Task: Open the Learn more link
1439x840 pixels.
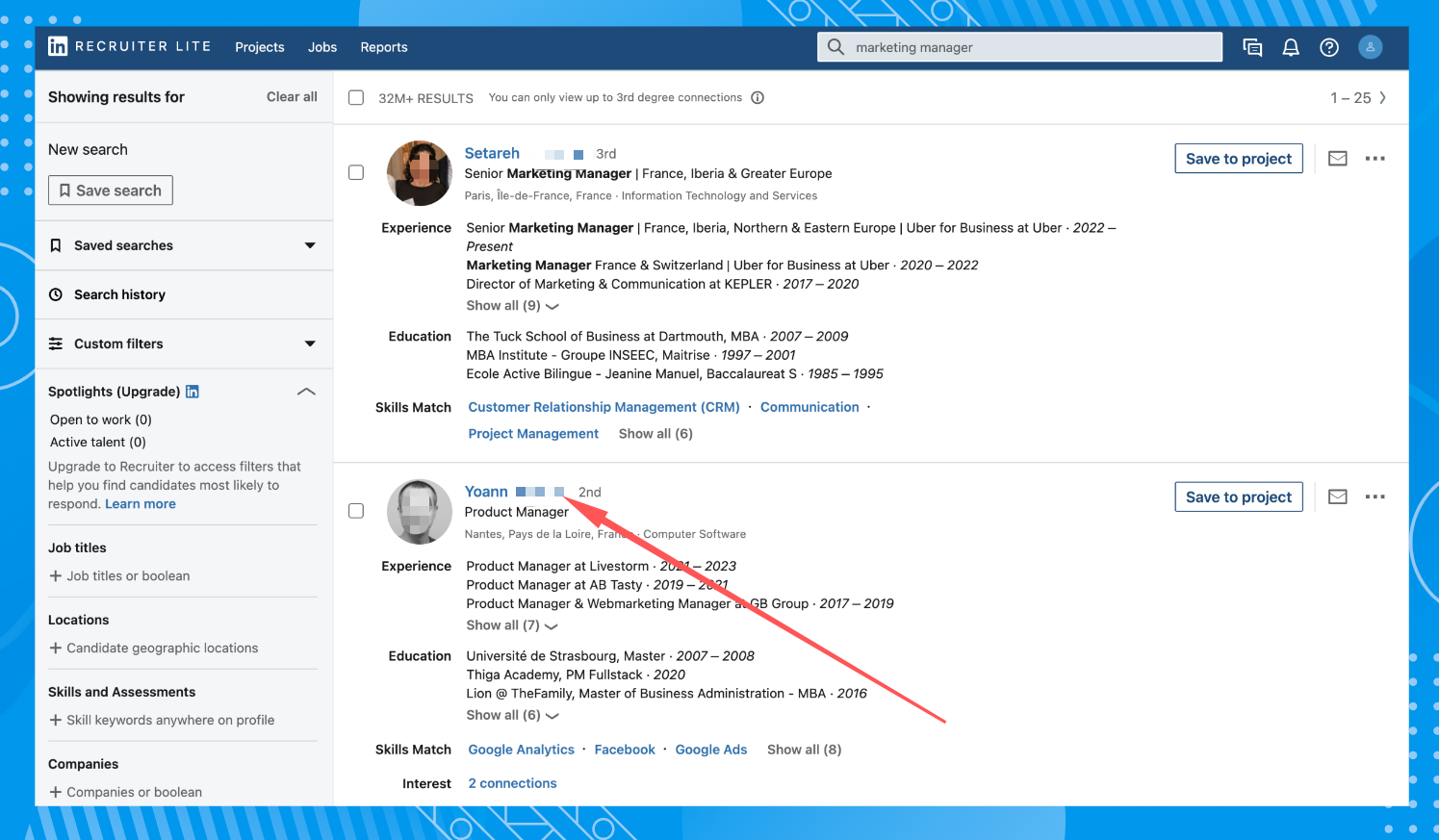Action: click(x=141, y=504)
